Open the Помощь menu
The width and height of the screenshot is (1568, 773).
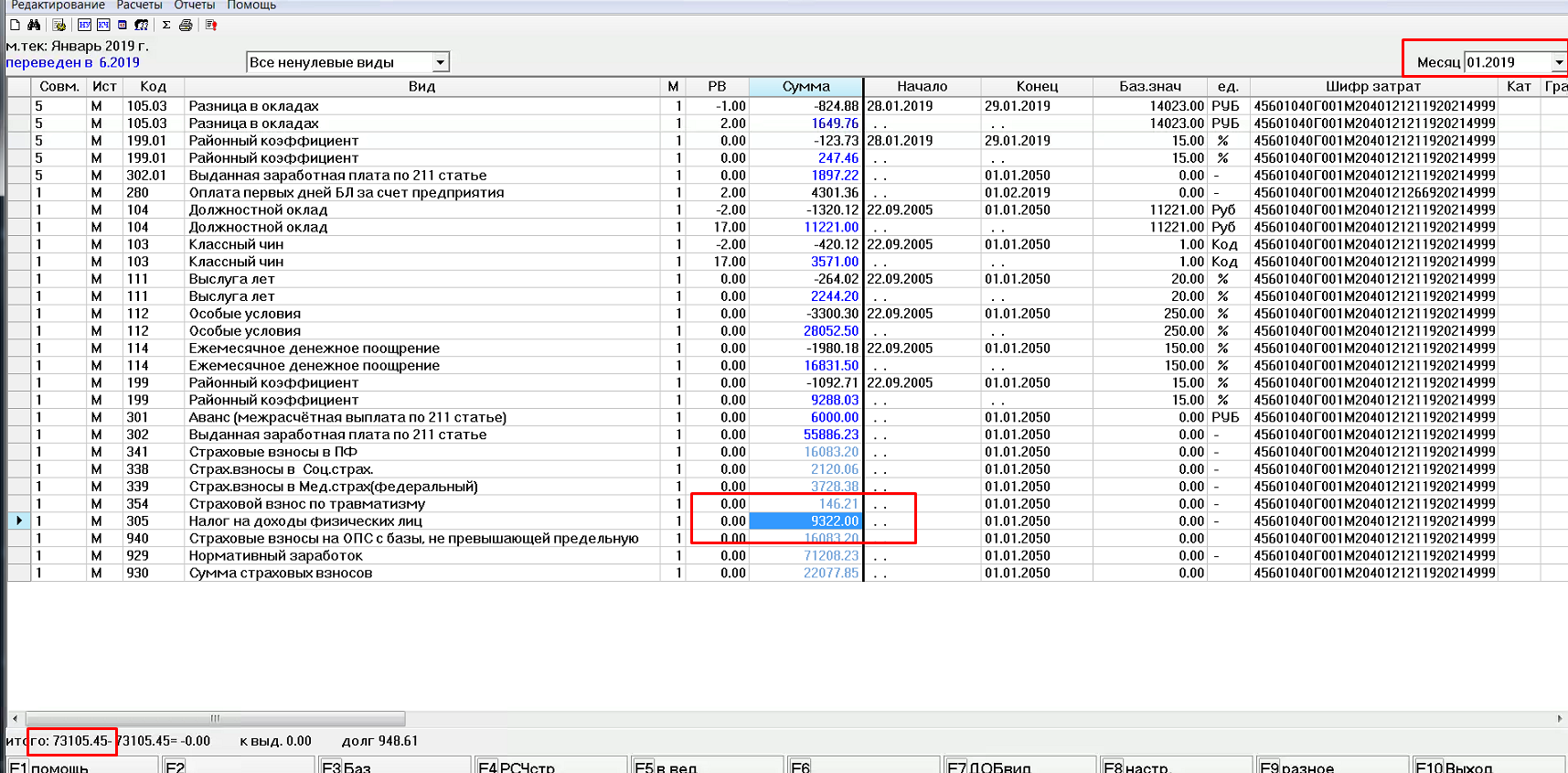click(x=251, y=5)
